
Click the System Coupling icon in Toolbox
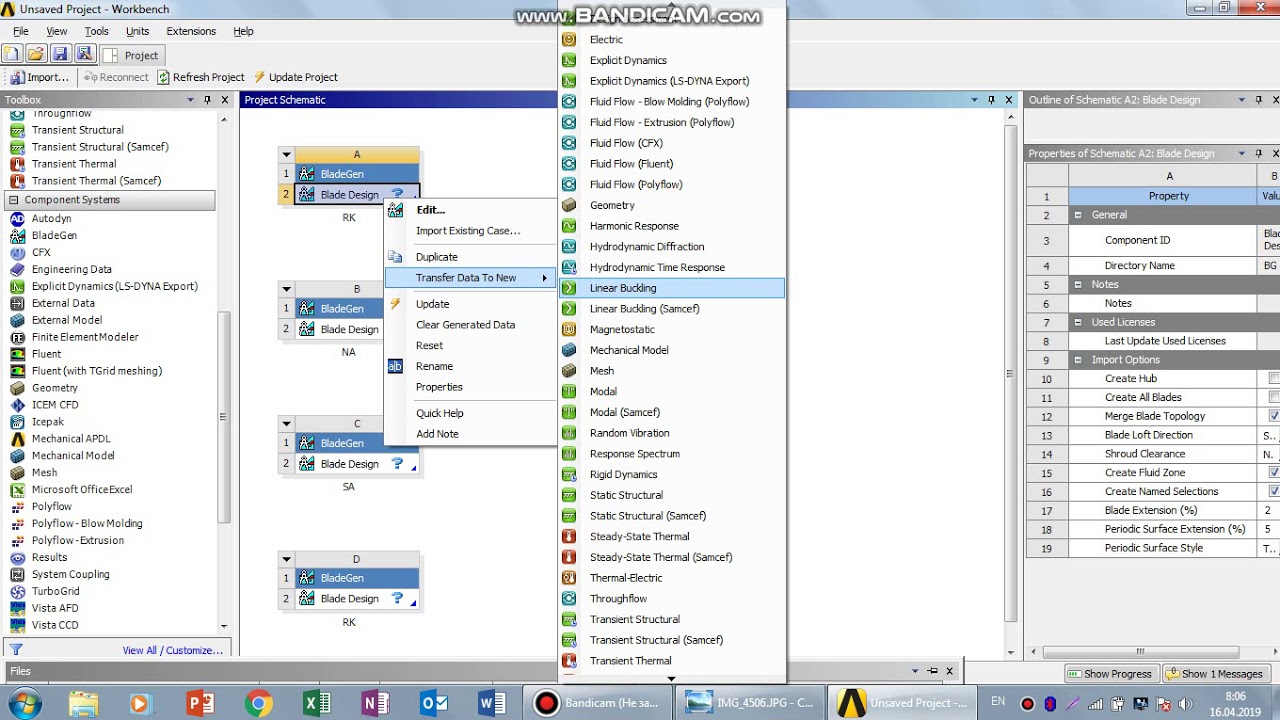point(17,574)
